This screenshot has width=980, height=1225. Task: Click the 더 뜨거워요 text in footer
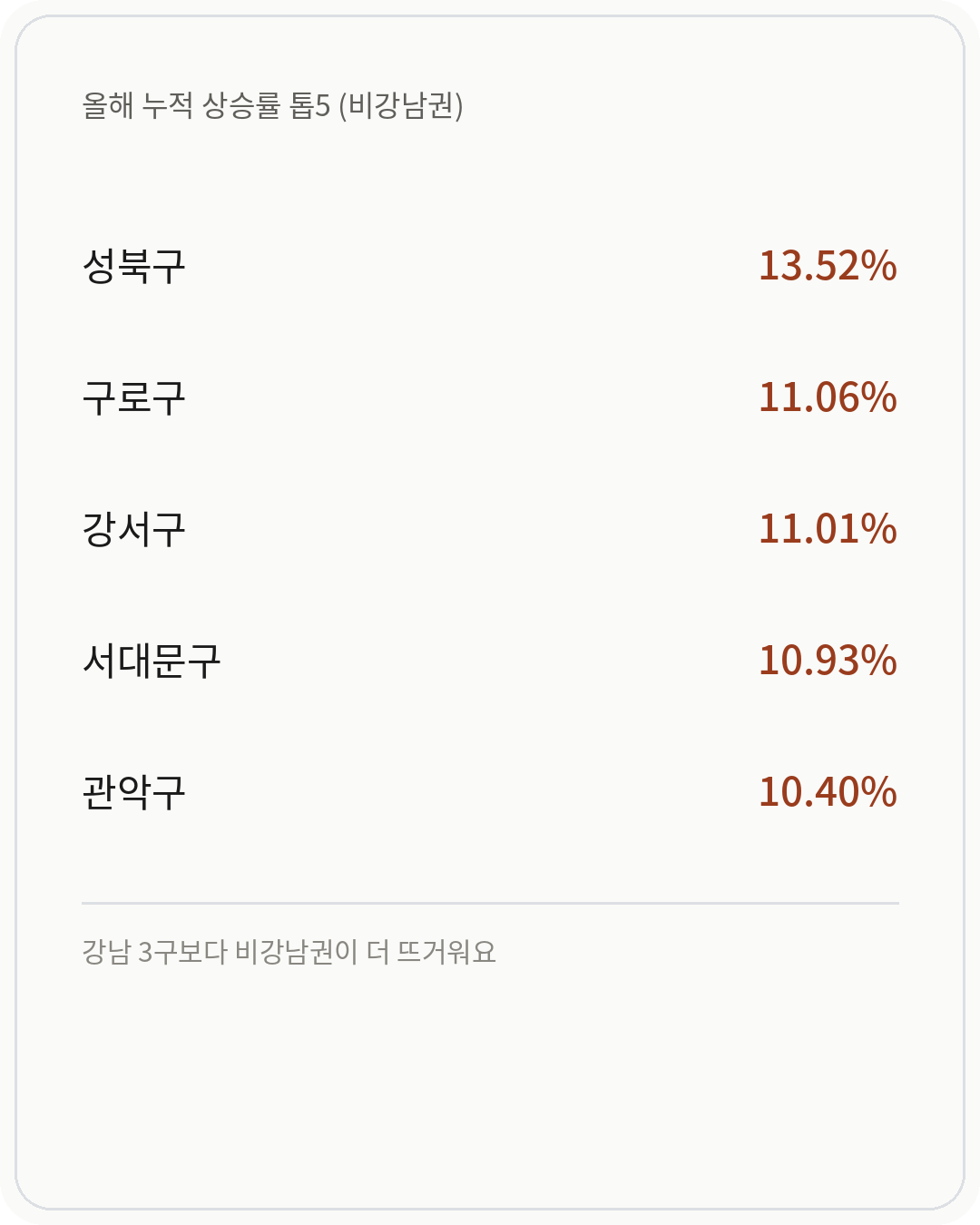tap(432, 952)
